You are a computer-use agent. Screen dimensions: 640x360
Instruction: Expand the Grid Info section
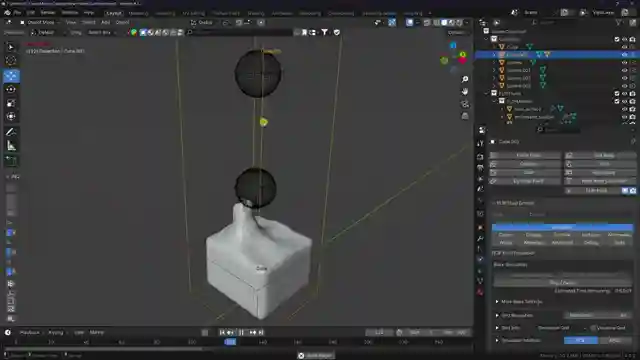point(497,328)
